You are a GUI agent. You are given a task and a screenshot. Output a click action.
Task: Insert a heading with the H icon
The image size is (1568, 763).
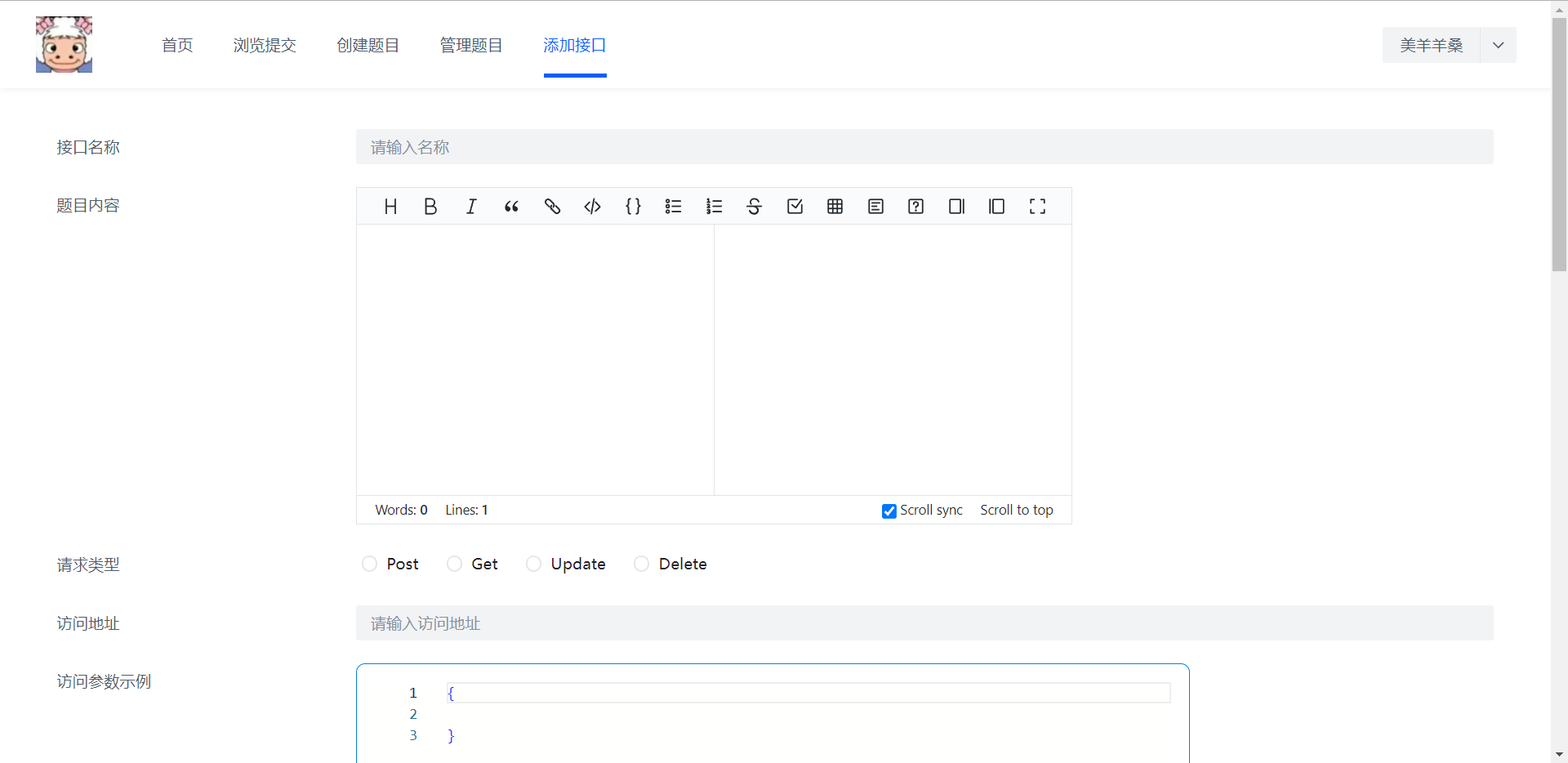pos(390,207)
